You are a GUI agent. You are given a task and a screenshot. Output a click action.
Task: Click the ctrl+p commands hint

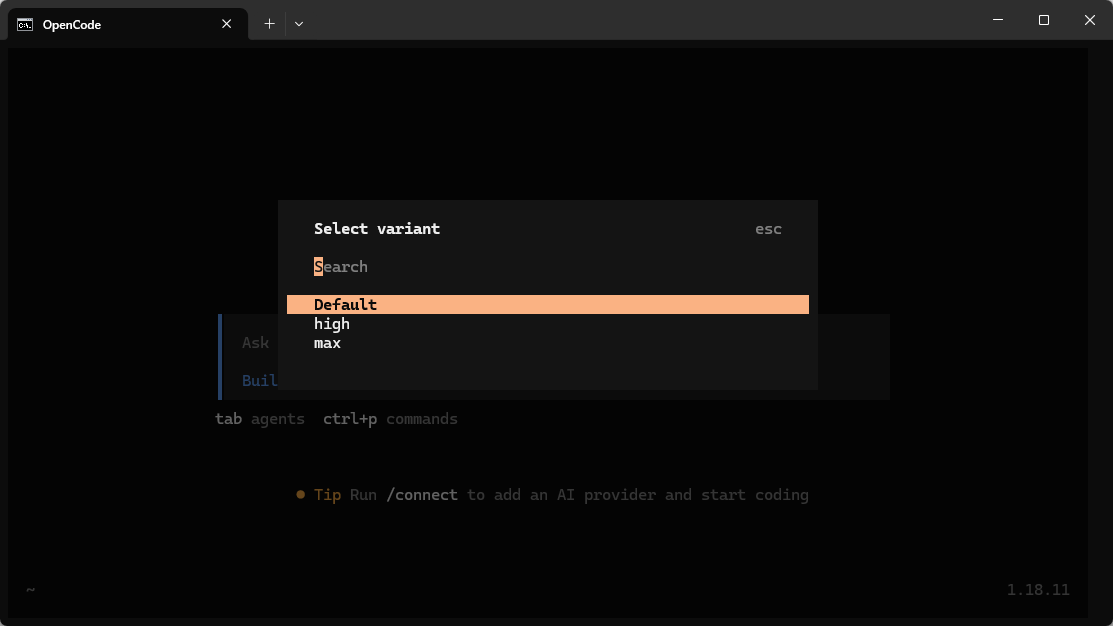click(x=390, y=419)
